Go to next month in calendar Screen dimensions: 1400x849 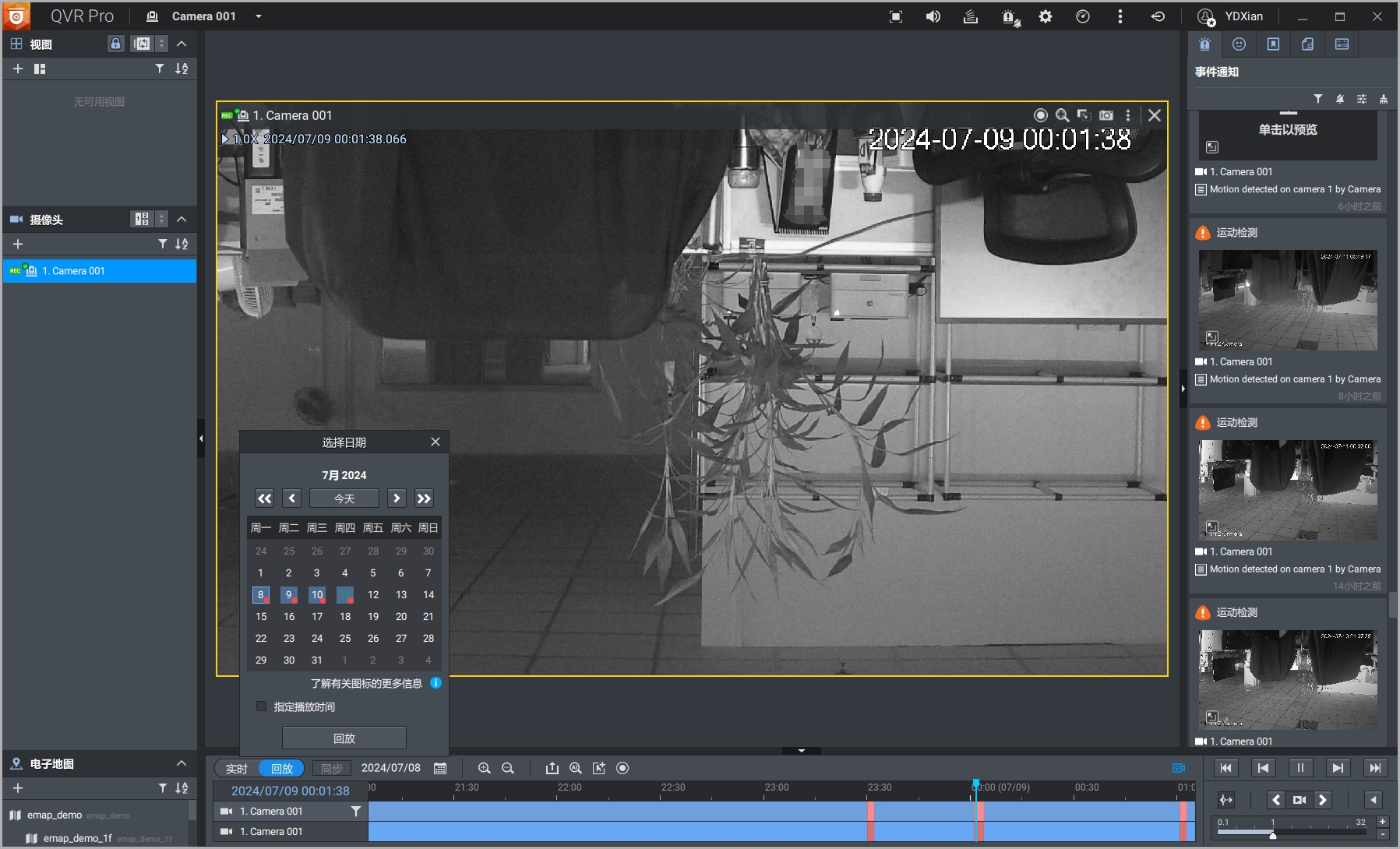397,498
